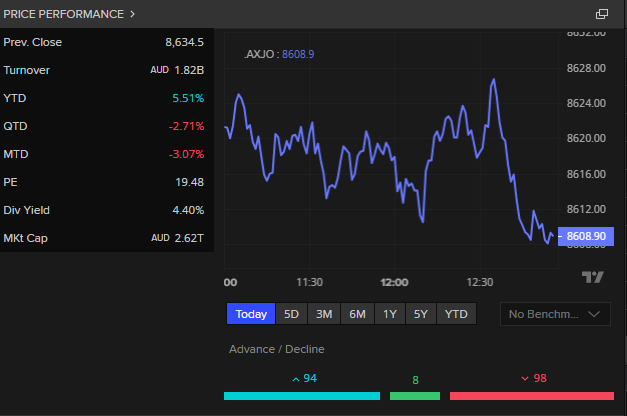This screenshot has height=416, width=627.
Task: Click the Div Yield row
Action: pos(104,210)
